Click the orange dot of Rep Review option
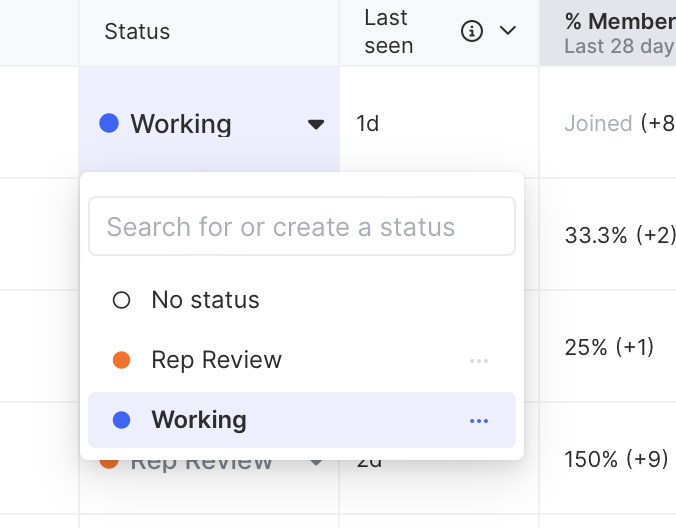 (122, 360)
